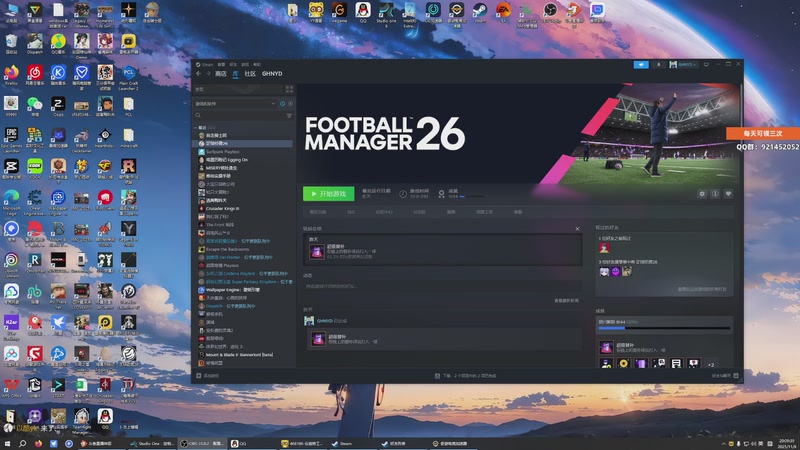The image size is (800, 450).
Task: Switch to the OBS taskbar window
Action: click(203, 444)
